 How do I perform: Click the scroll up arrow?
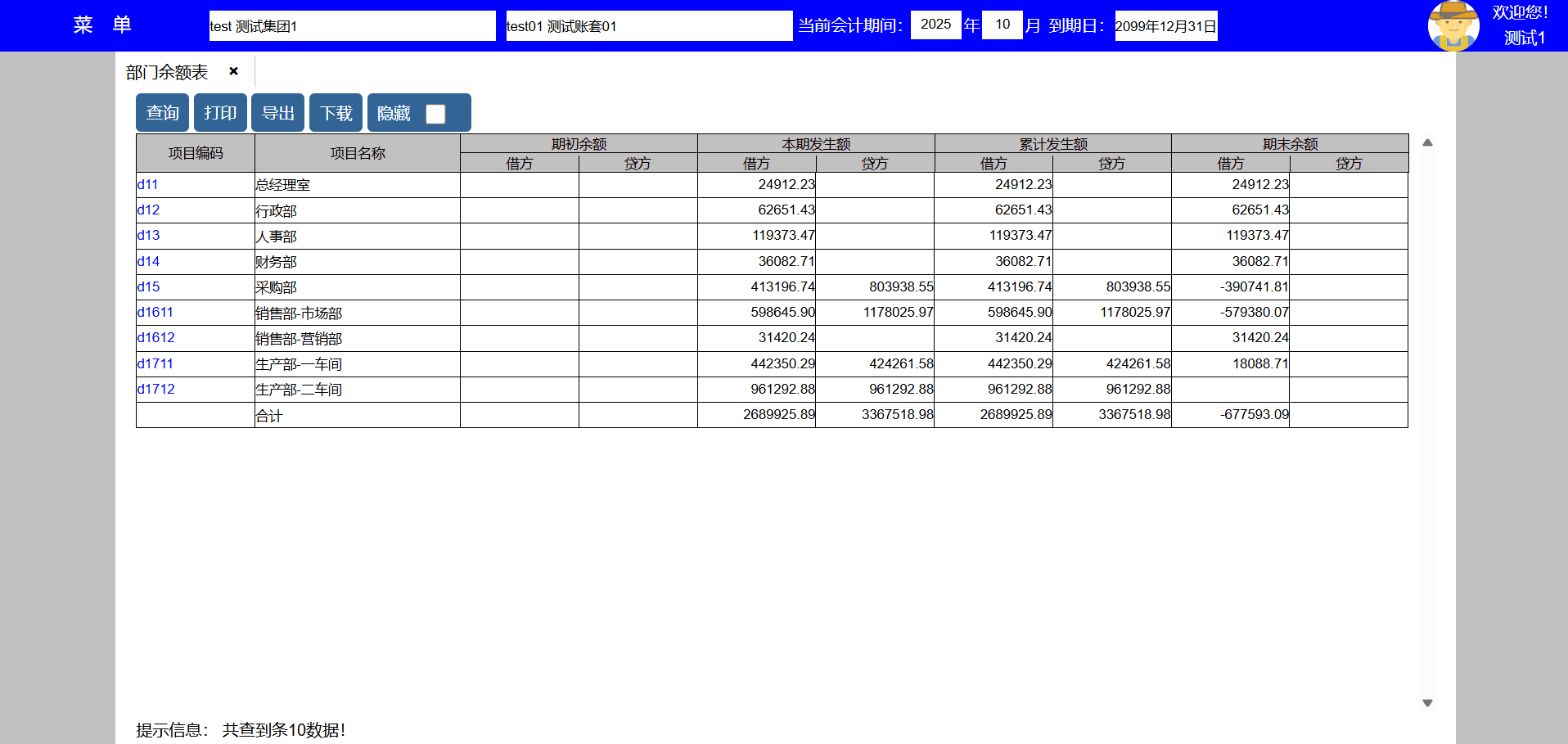[1427, 142]
